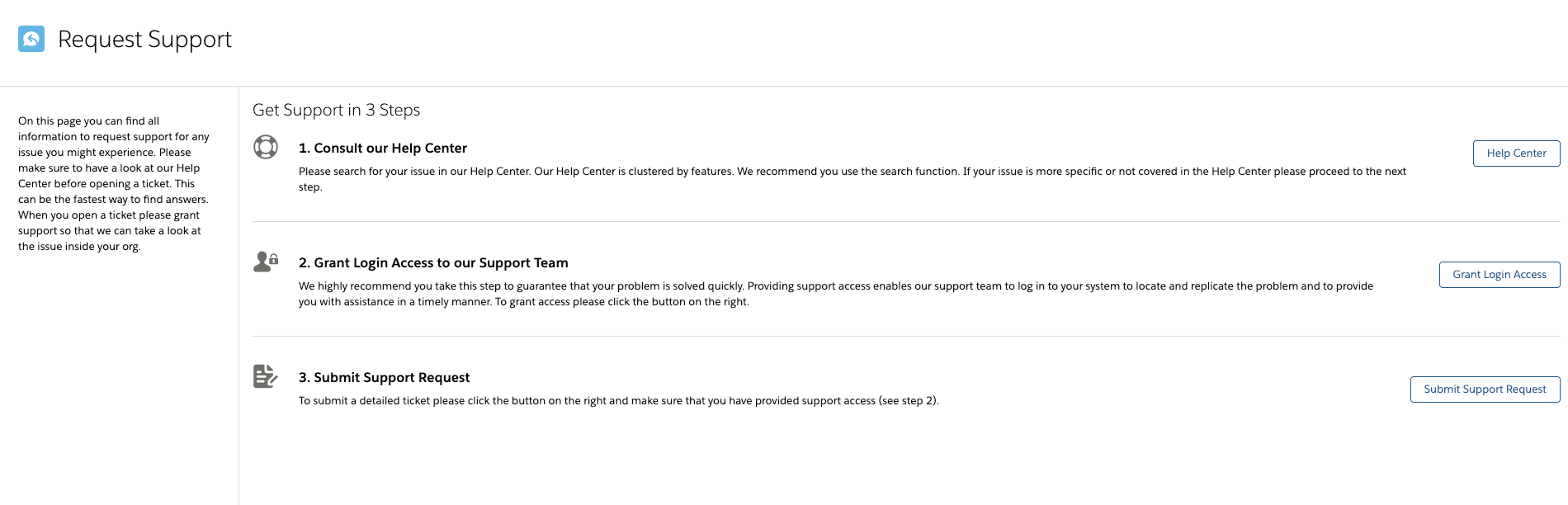Click the vertical divider beside the sidebar text
Screen dimensions: 1568x505
[x=239, y=295]
